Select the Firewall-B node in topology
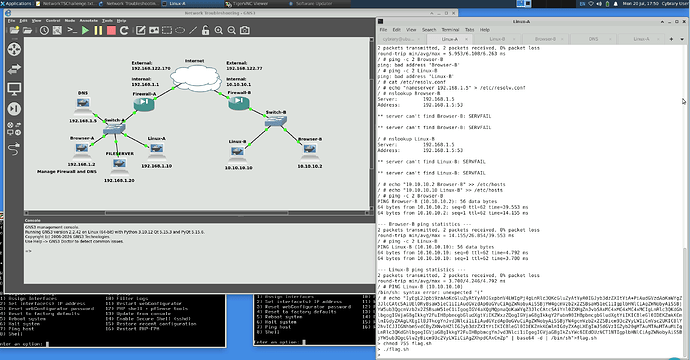The image size is (690, 360). [239, 103]
